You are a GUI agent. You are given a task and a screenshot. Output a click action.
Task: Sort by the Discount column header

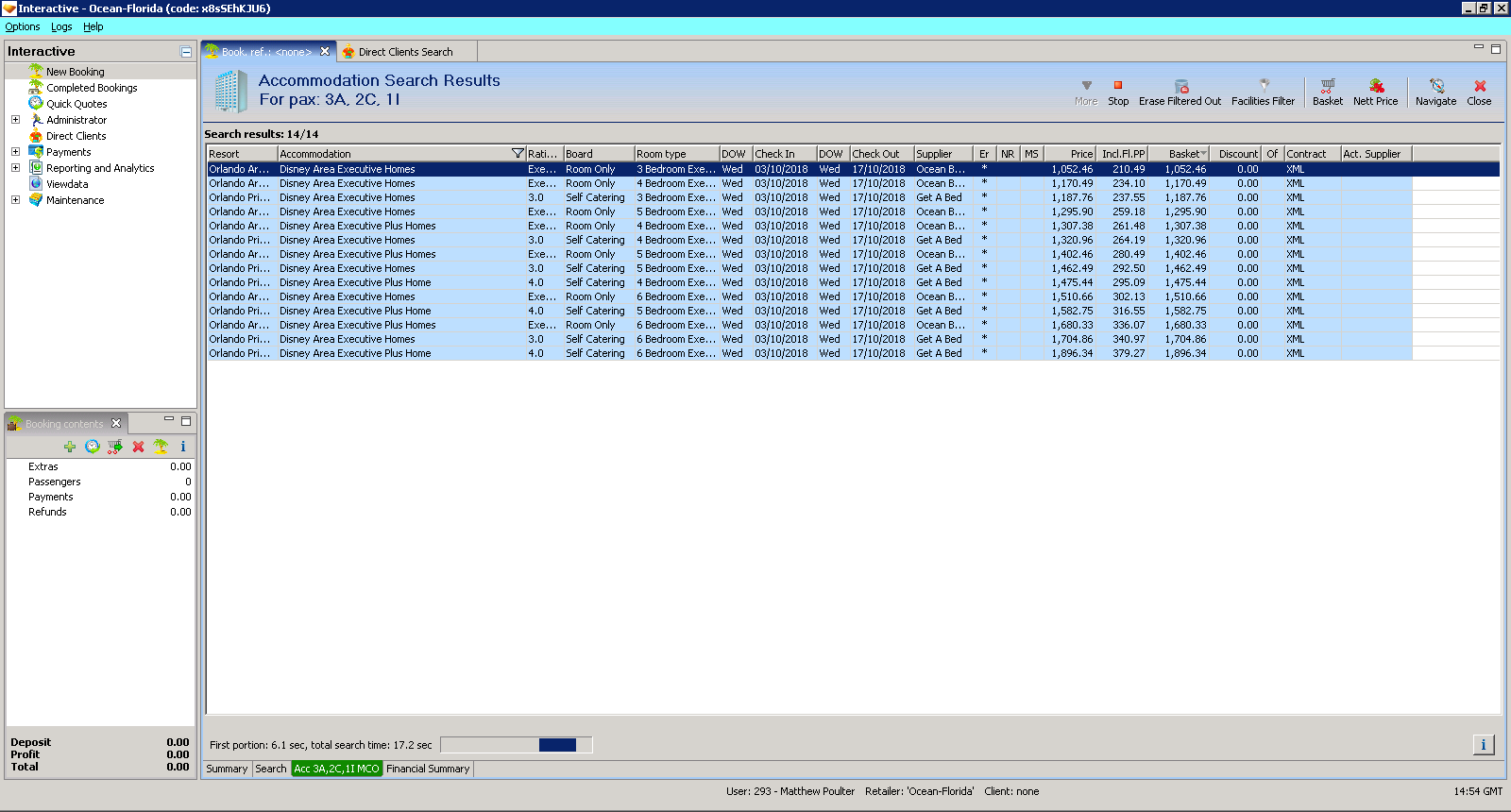click(x=1236, y=154)
